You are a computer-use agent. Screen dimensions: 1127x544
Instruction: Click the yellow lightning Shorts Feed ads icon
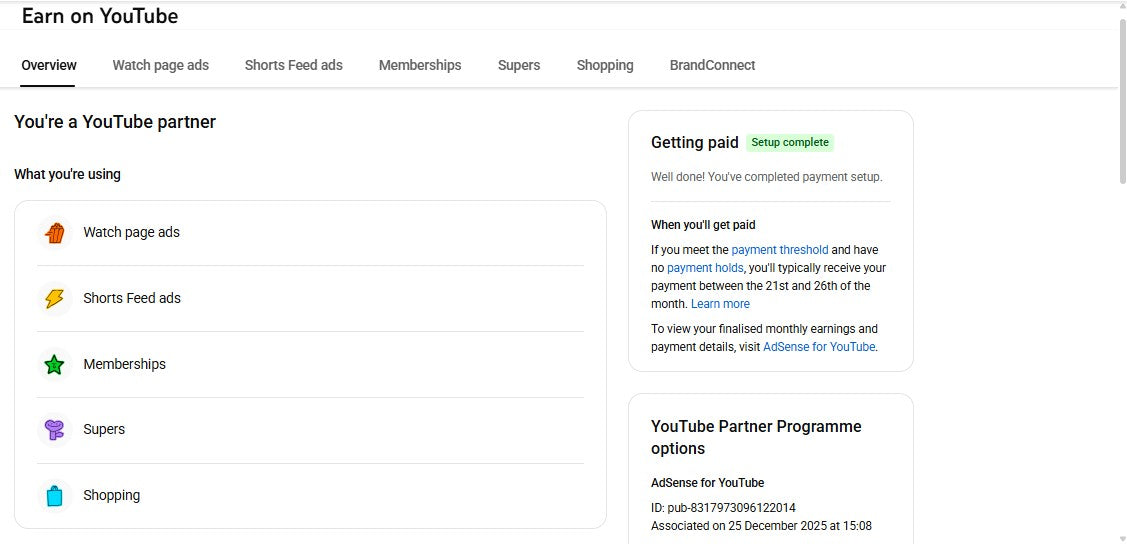pyautogui.click(x=55, y=299)
